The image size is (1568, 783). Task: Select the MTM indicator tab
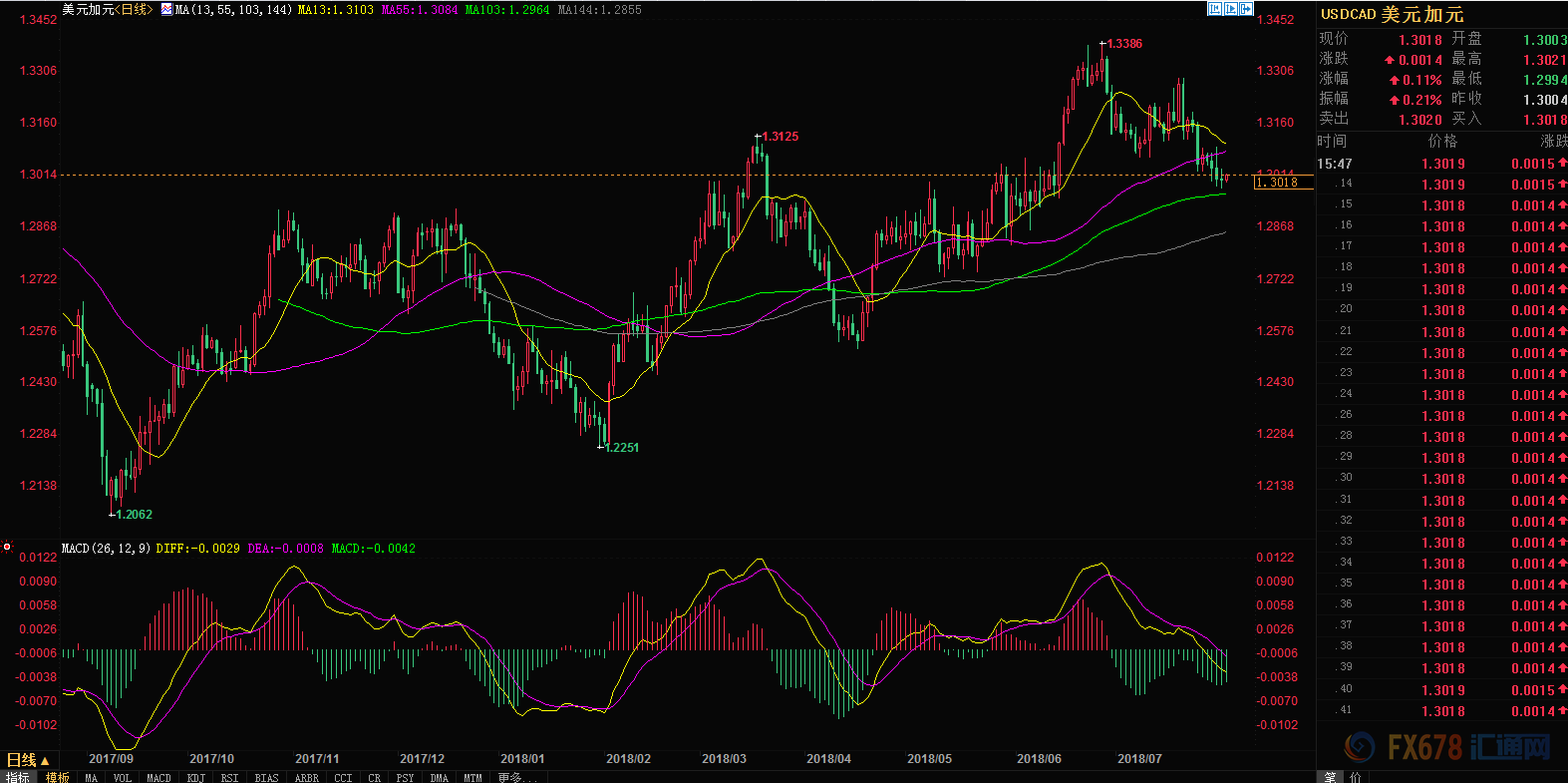pos(472,777)
